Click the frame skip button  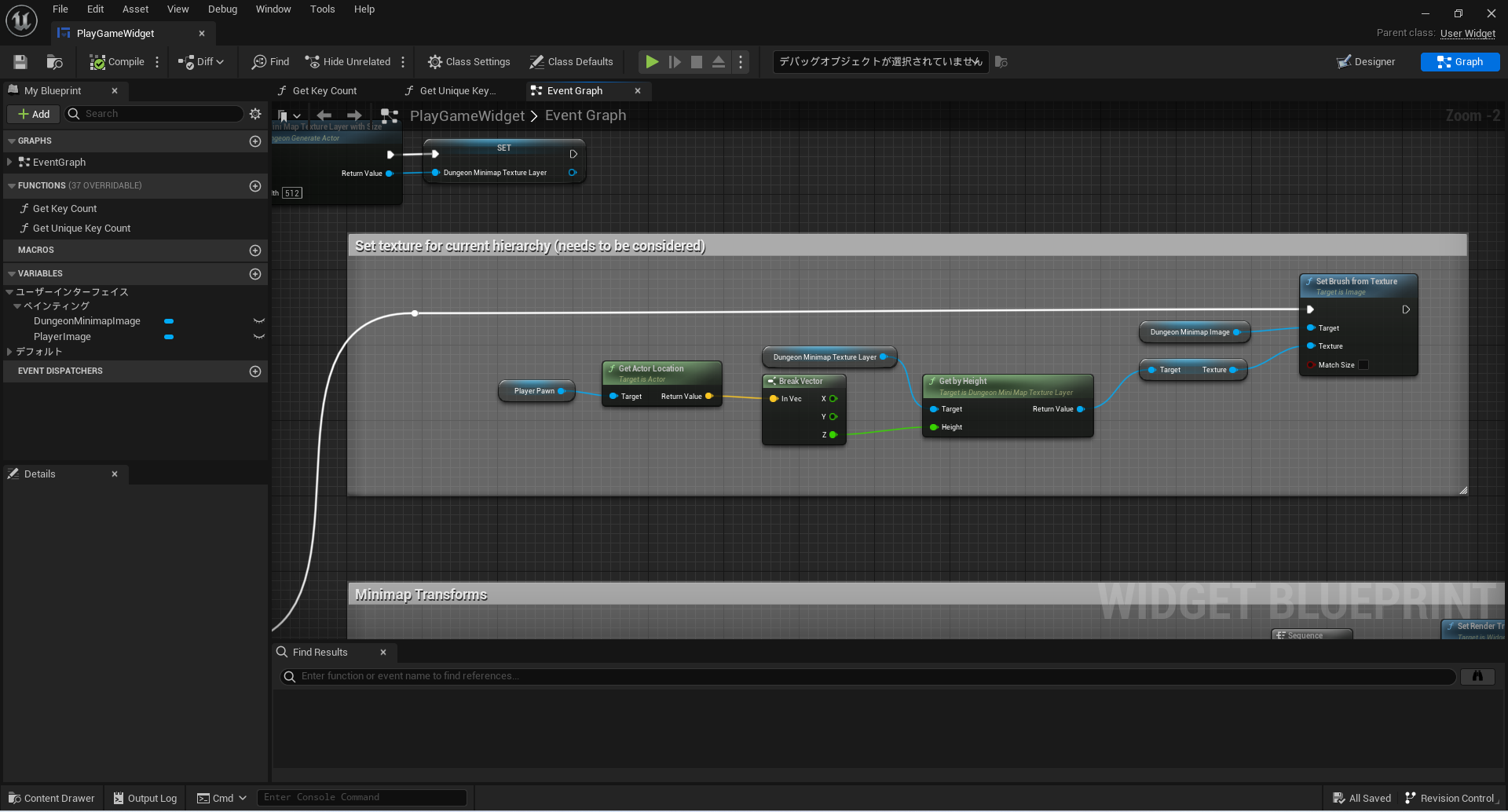point(675,62)
